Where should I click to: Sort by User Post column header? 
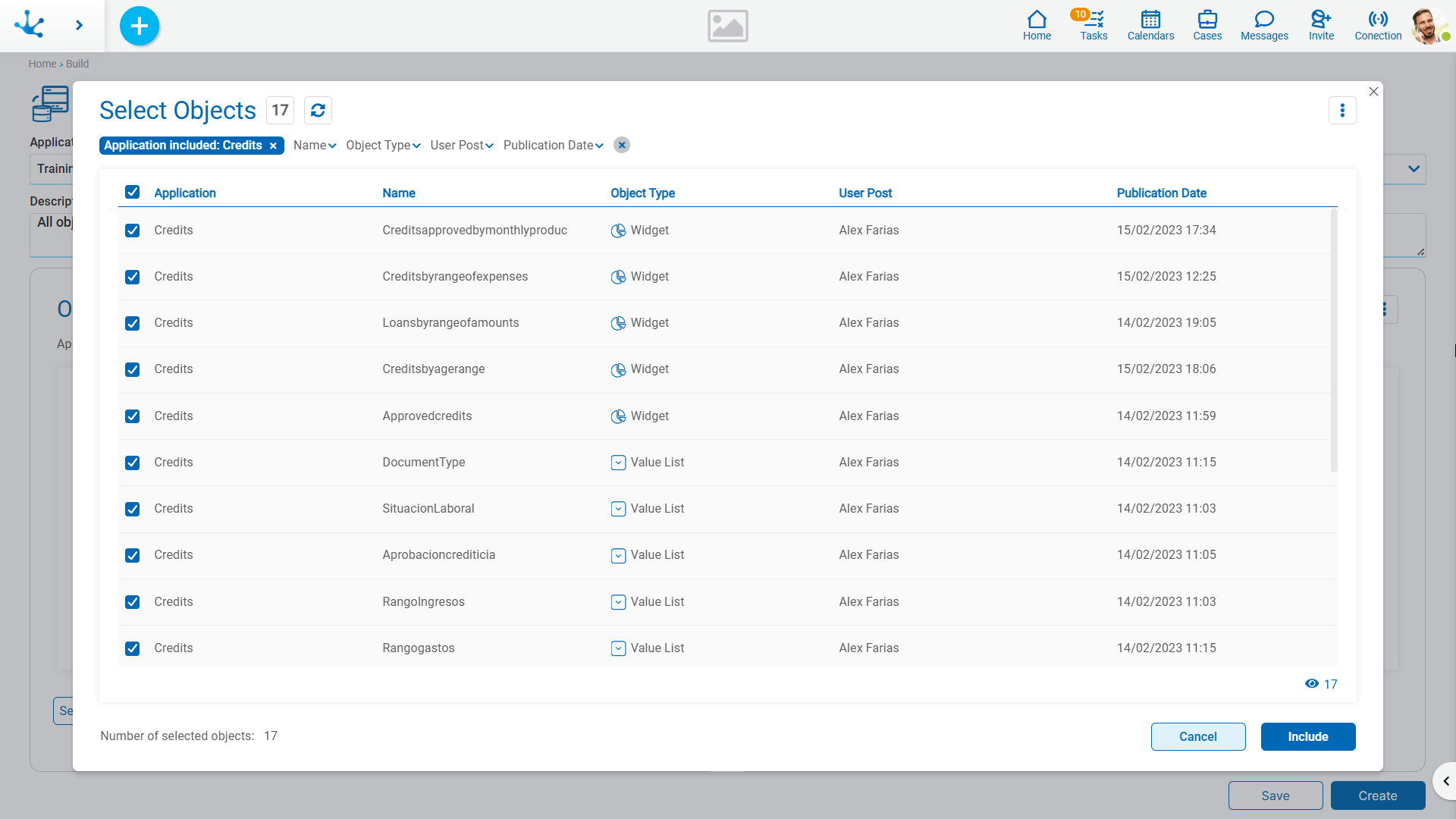point(864,193)
